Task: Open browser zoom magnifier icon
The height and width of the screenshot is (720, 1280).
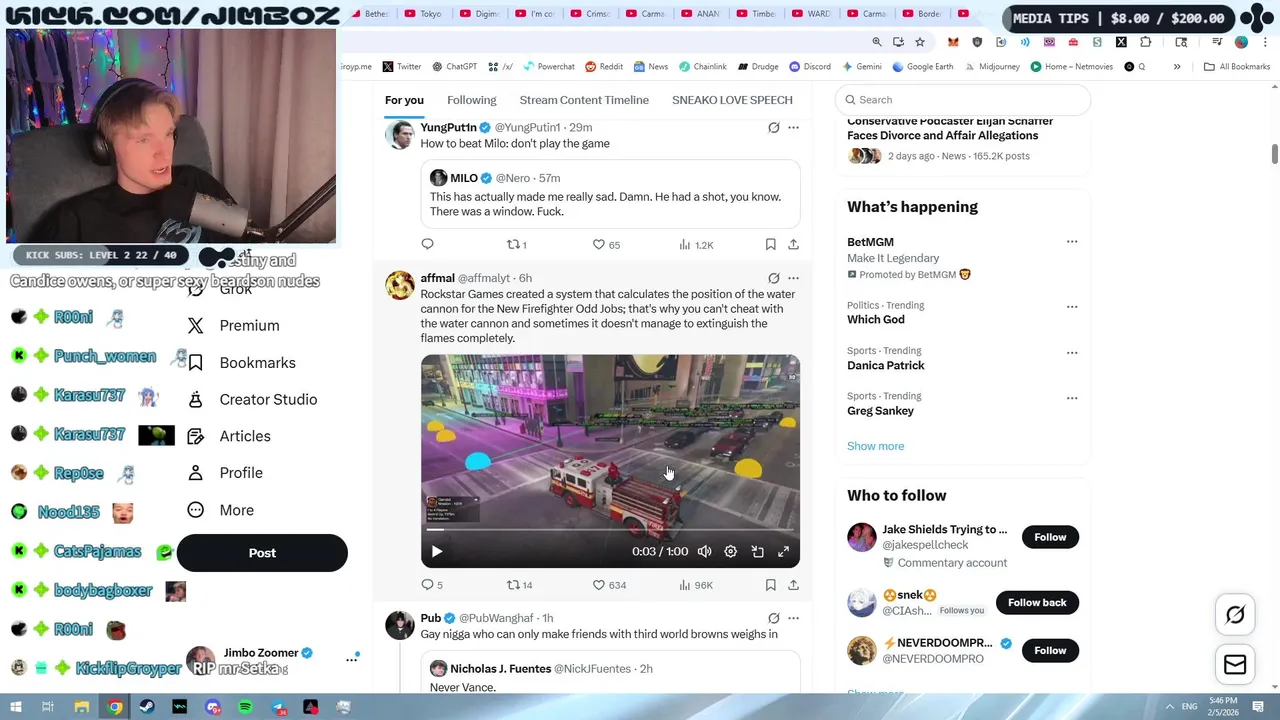Action: point(877,42)
